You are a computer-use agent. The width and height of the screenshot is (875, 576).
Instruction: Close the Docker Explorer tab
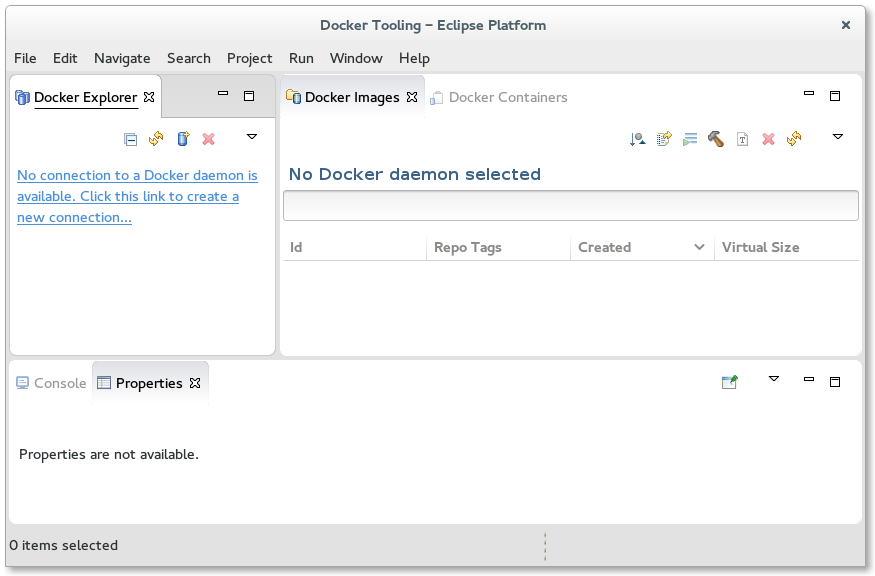(149, 97)
